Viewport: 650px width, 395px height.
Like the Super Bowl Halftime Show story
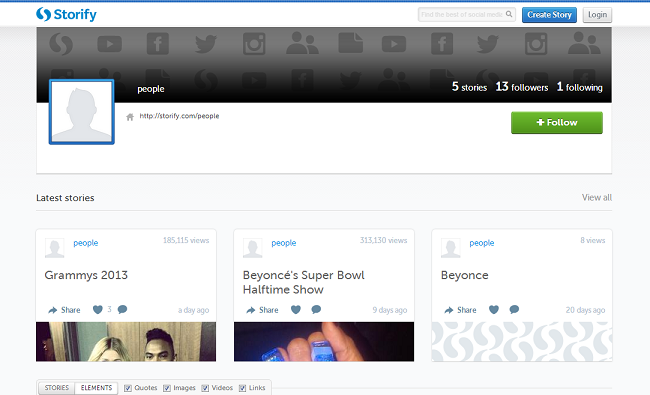(x=296, y=310)
